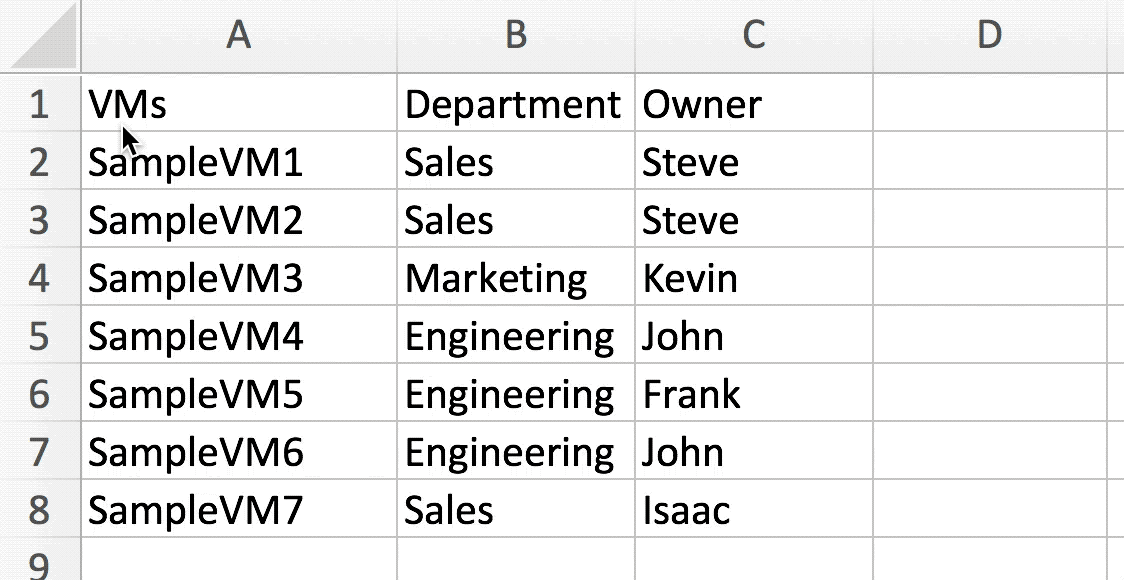Select the SampleVM1 cell

(238, 162)
